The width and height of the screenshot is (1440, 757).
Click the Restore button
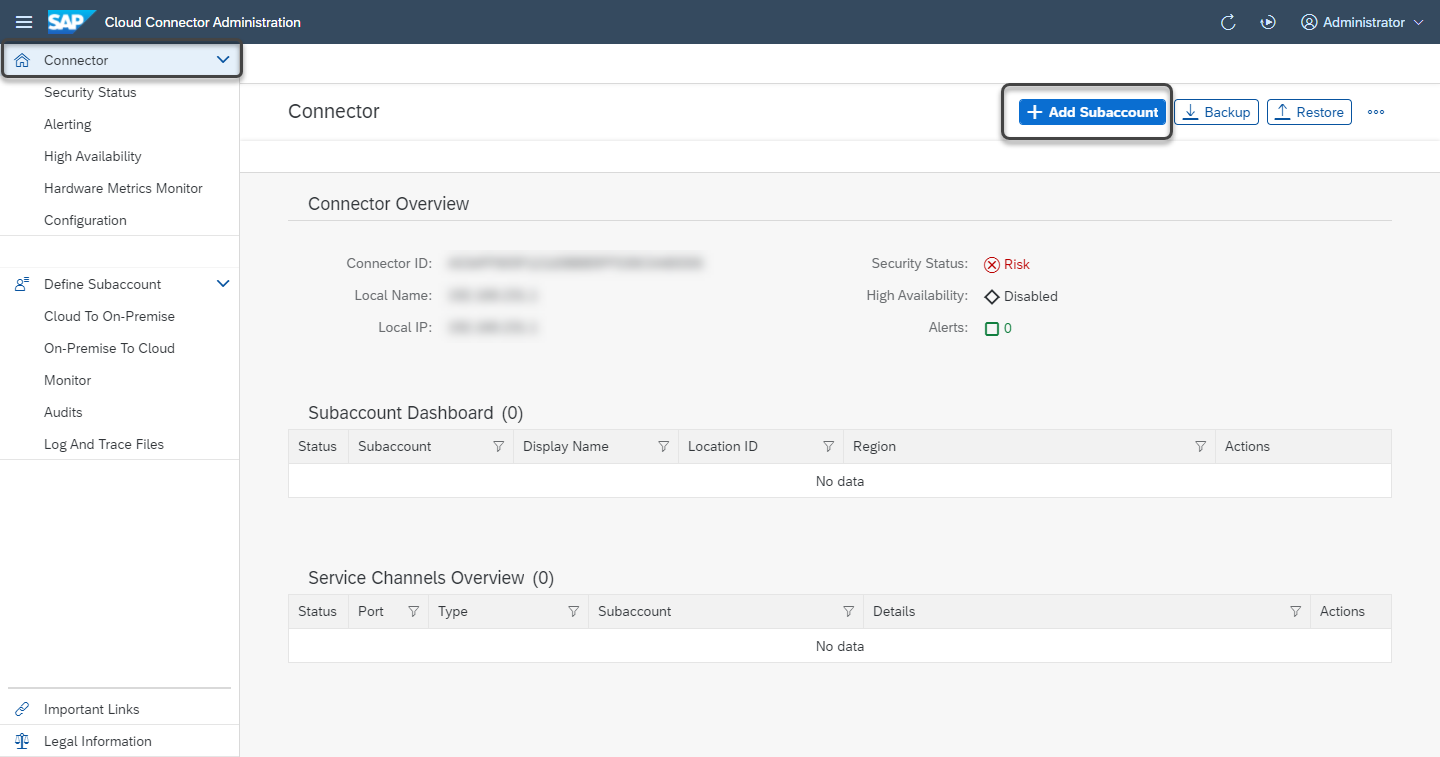[x=1309, y=112]
